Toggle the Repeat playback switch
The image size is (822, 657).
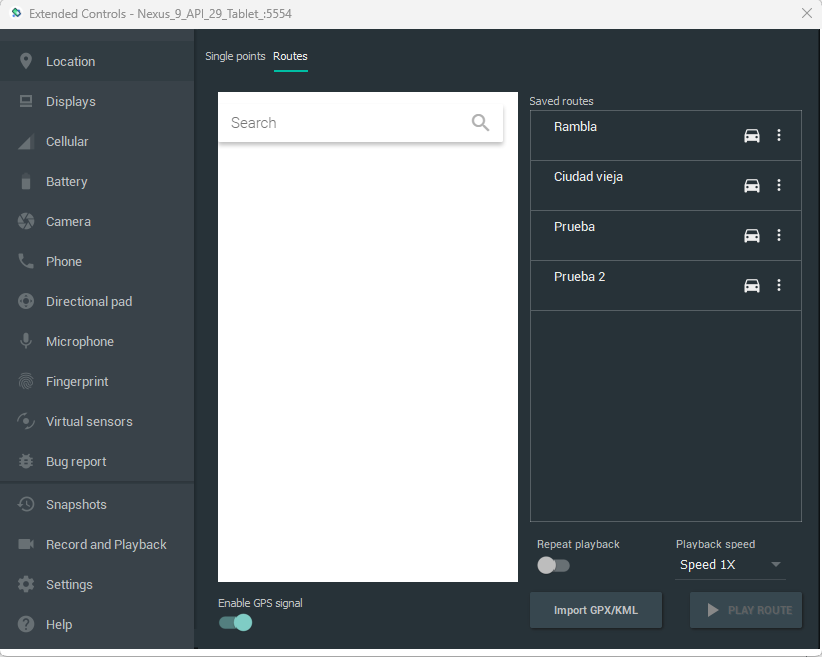coord(553,565)
